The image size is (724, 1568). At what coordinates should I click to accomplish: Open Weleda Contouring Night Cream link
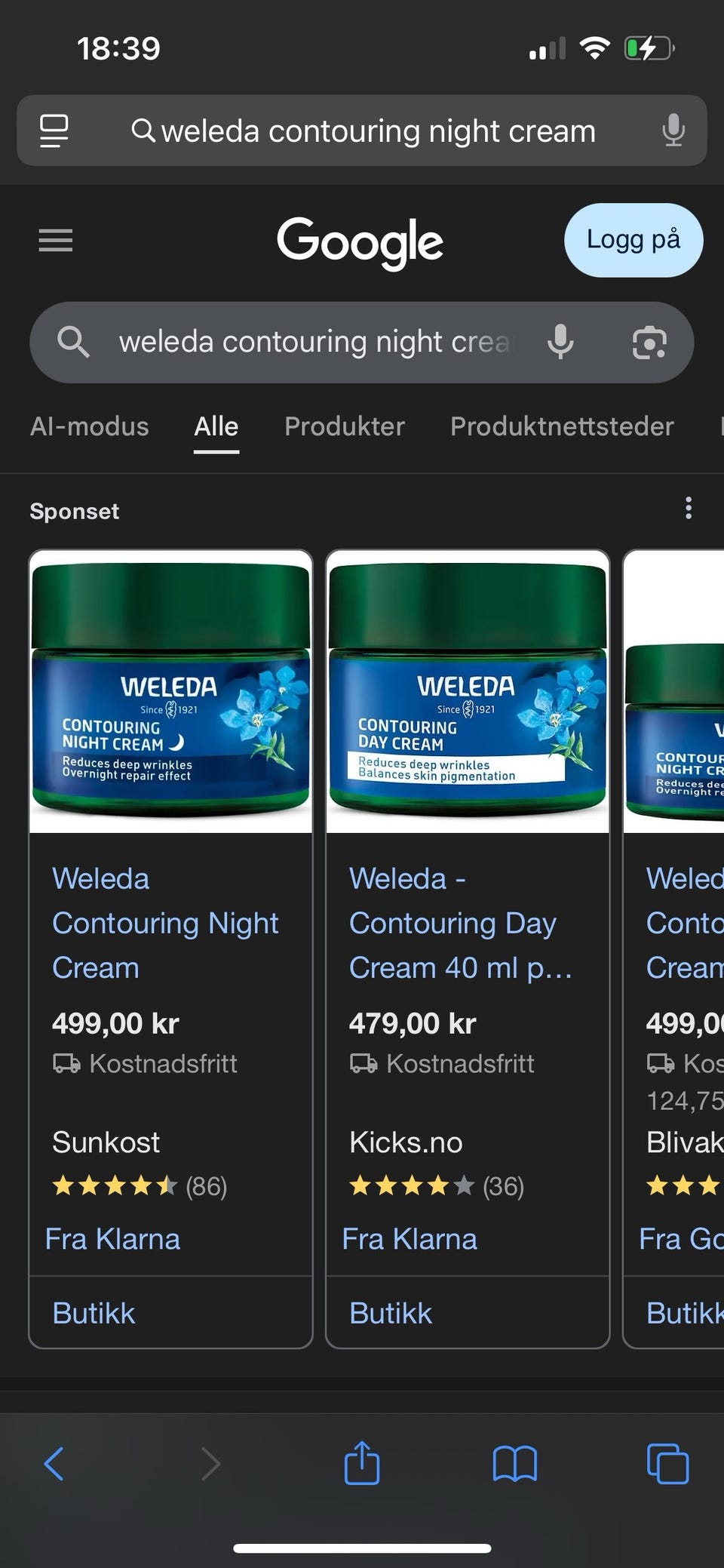pos(165,923)
